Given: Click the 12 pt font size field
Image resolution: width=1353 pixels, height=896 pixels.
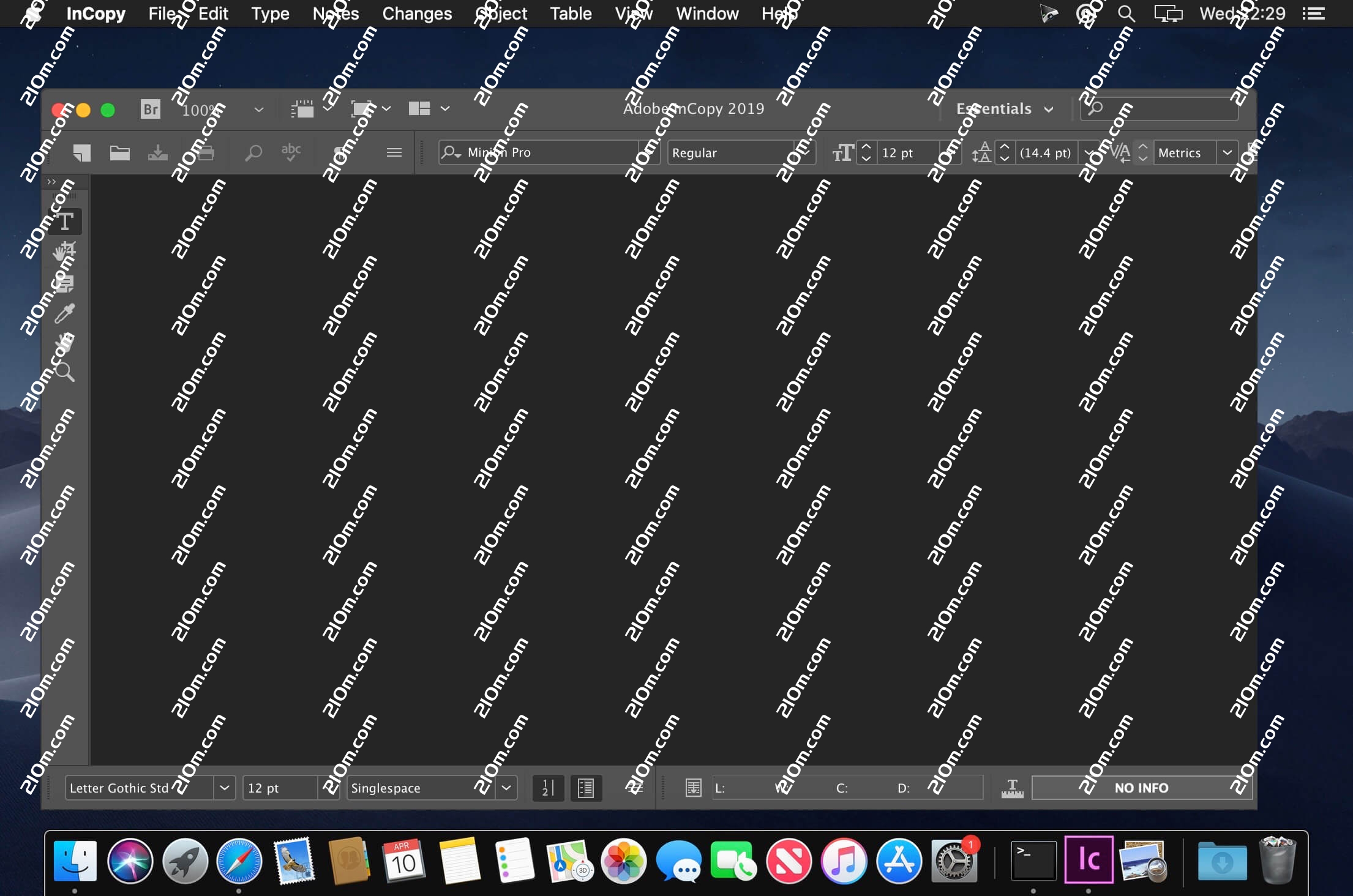Looking at the screenshot, I should 909,152.
